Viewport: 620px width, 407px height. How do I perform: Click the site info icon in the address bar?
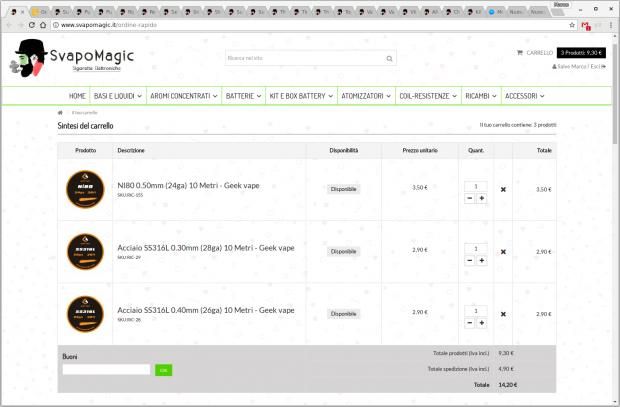pyautogui.click(x=56, y=25)
